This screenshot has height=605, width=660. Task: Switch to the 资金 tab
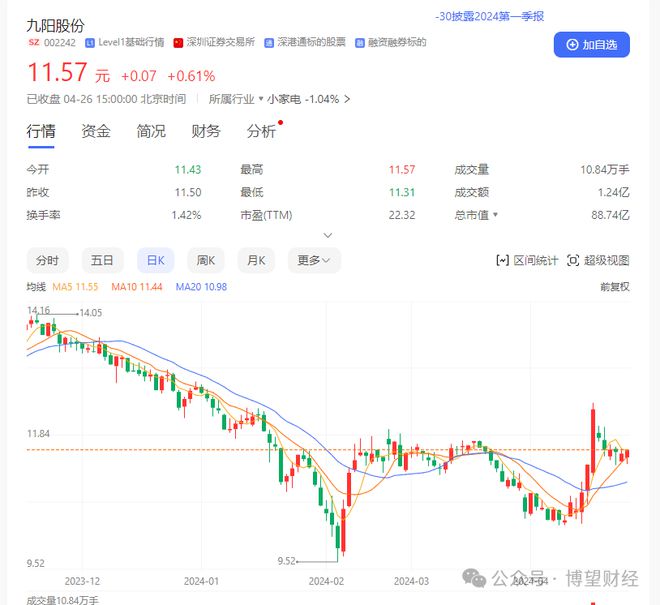96,131
